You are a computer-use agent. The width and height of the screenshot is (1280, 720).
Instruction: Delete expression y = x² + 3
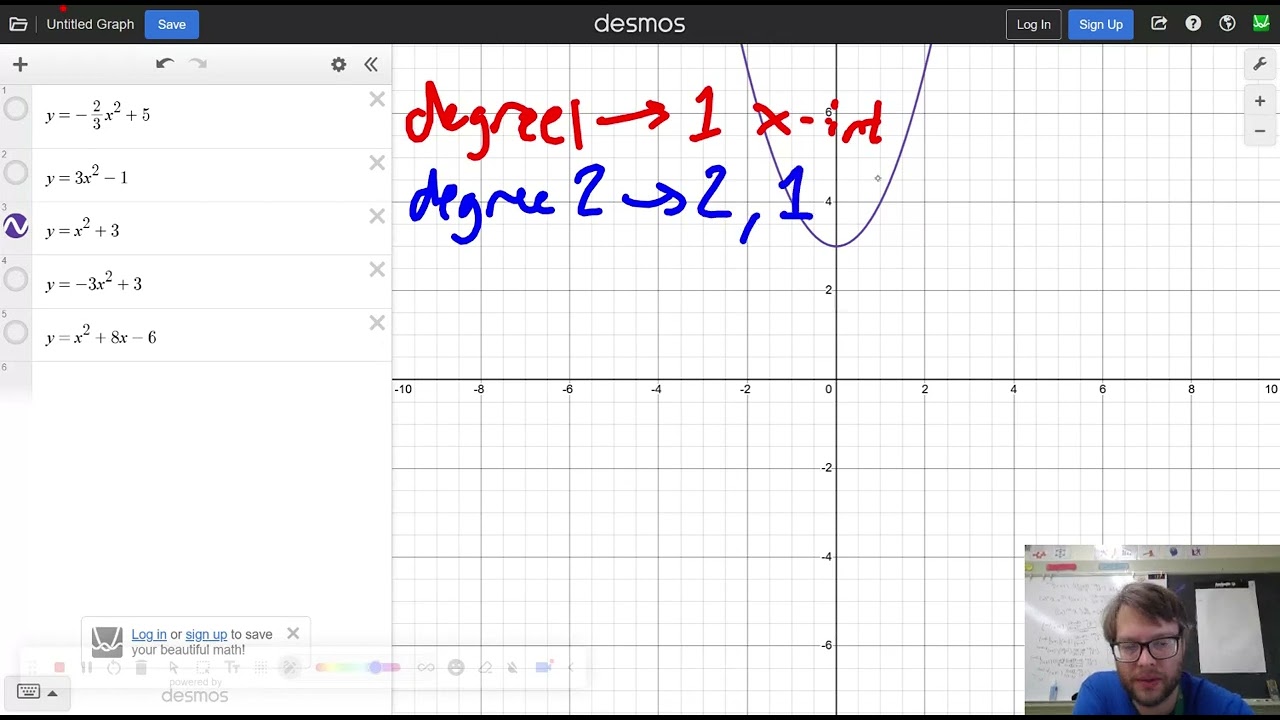(377, 216)
